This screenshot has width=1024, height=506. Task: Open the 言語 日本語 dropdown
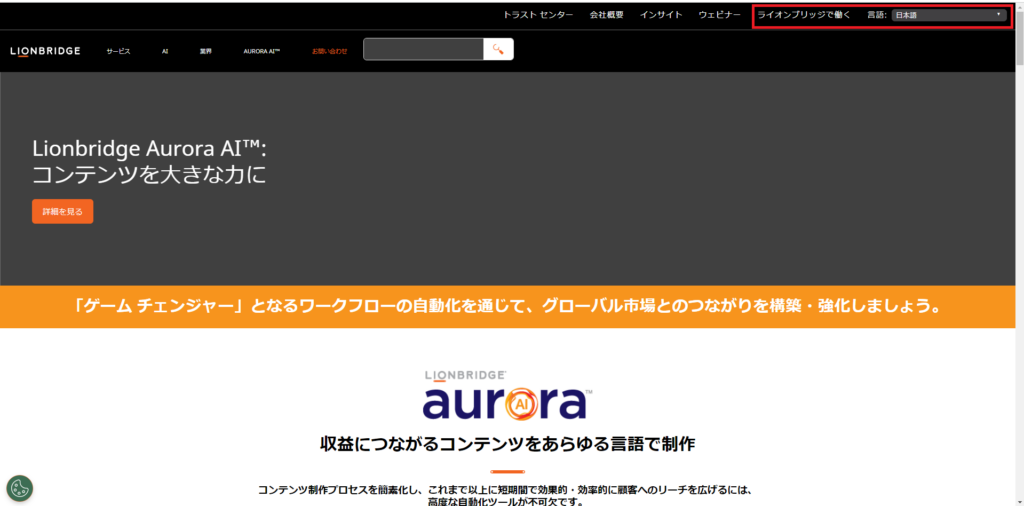pos(949,15)
